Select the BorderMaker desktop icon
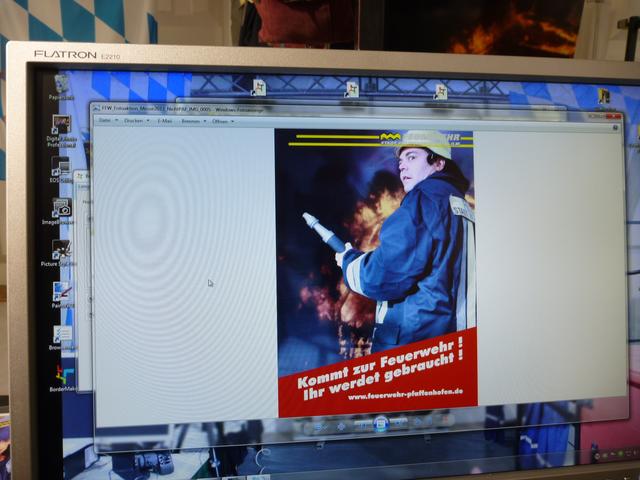 (x=62, y=375)
